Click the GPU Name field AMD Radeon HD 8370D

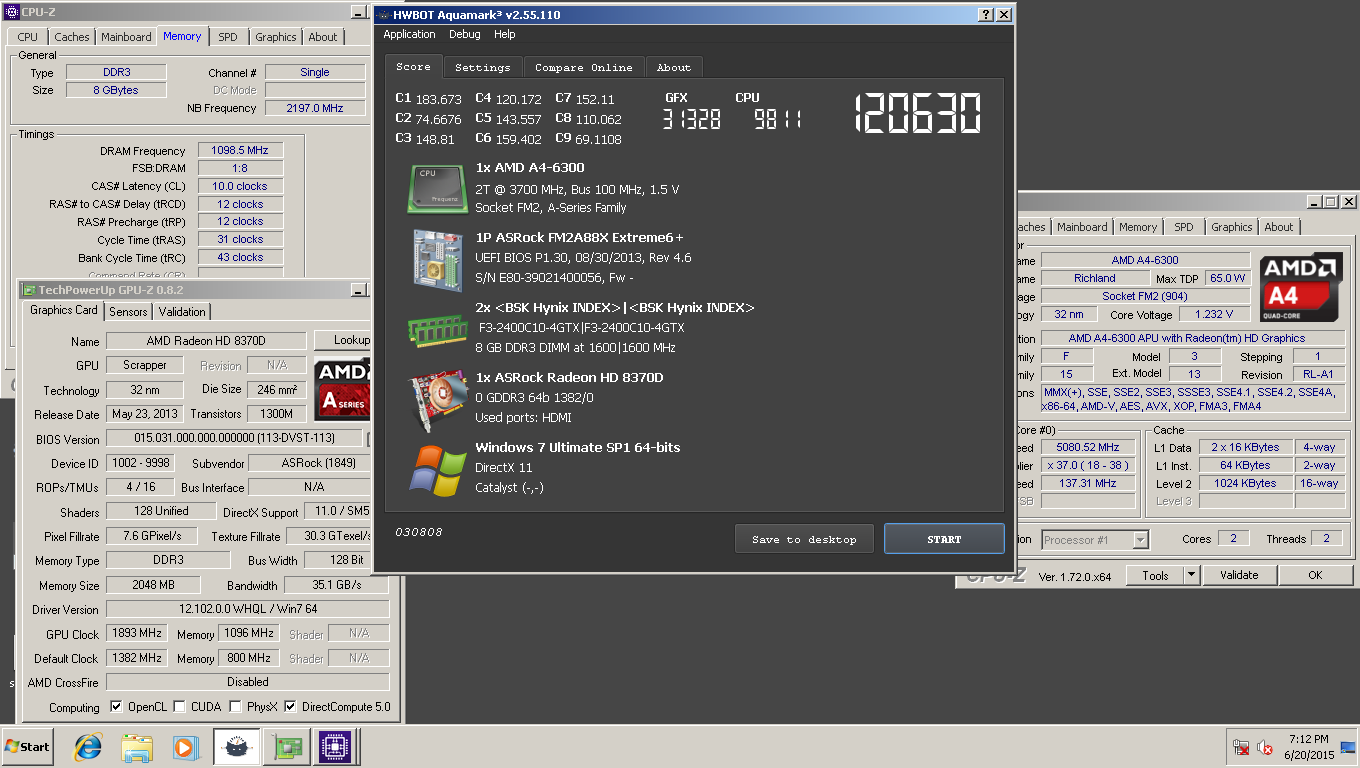[206, 341]
